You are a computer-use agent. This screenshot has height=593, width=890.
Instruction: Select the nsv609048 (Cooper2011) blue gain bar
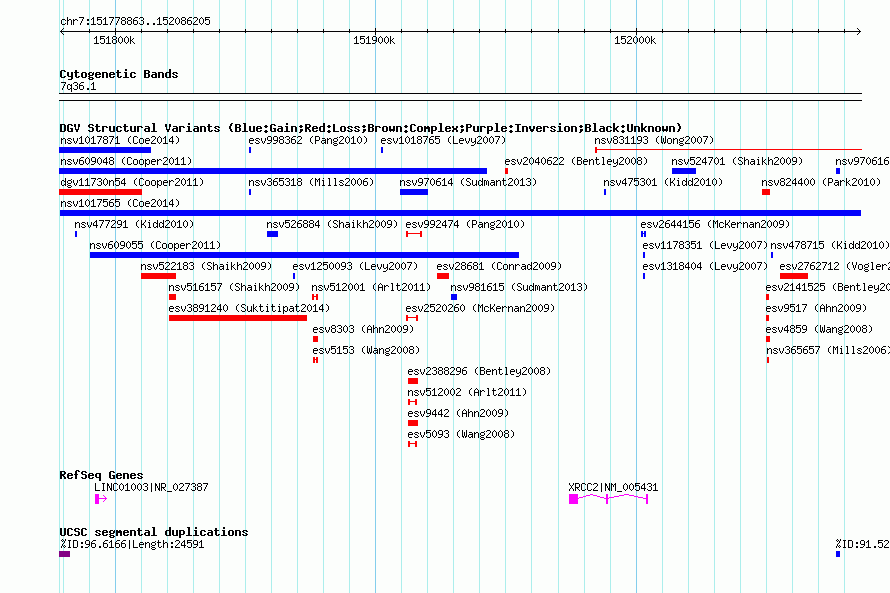(x=273, y=171)
